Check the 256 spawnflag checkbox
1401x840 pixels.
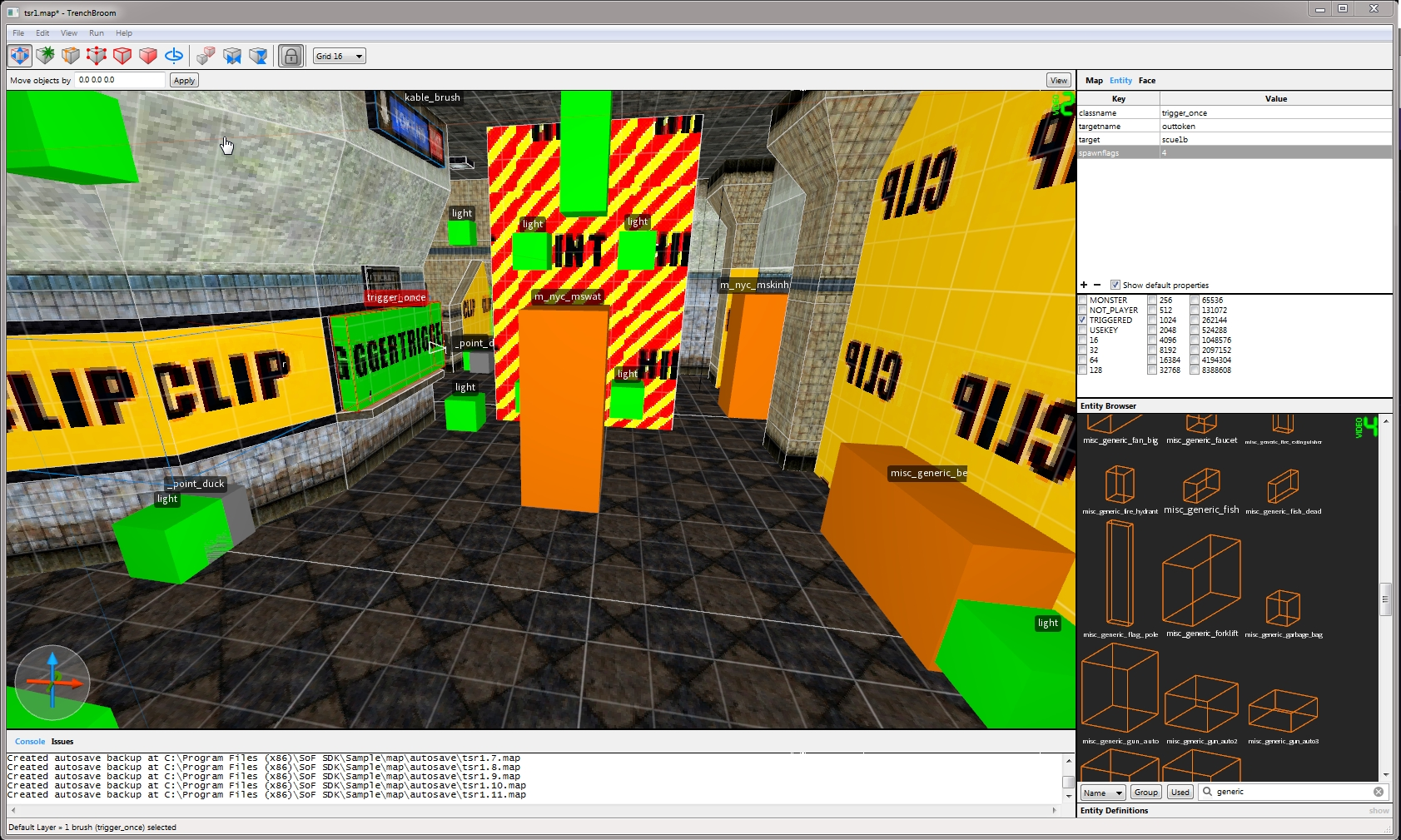pyautogui.click(x=1152, y=300)
